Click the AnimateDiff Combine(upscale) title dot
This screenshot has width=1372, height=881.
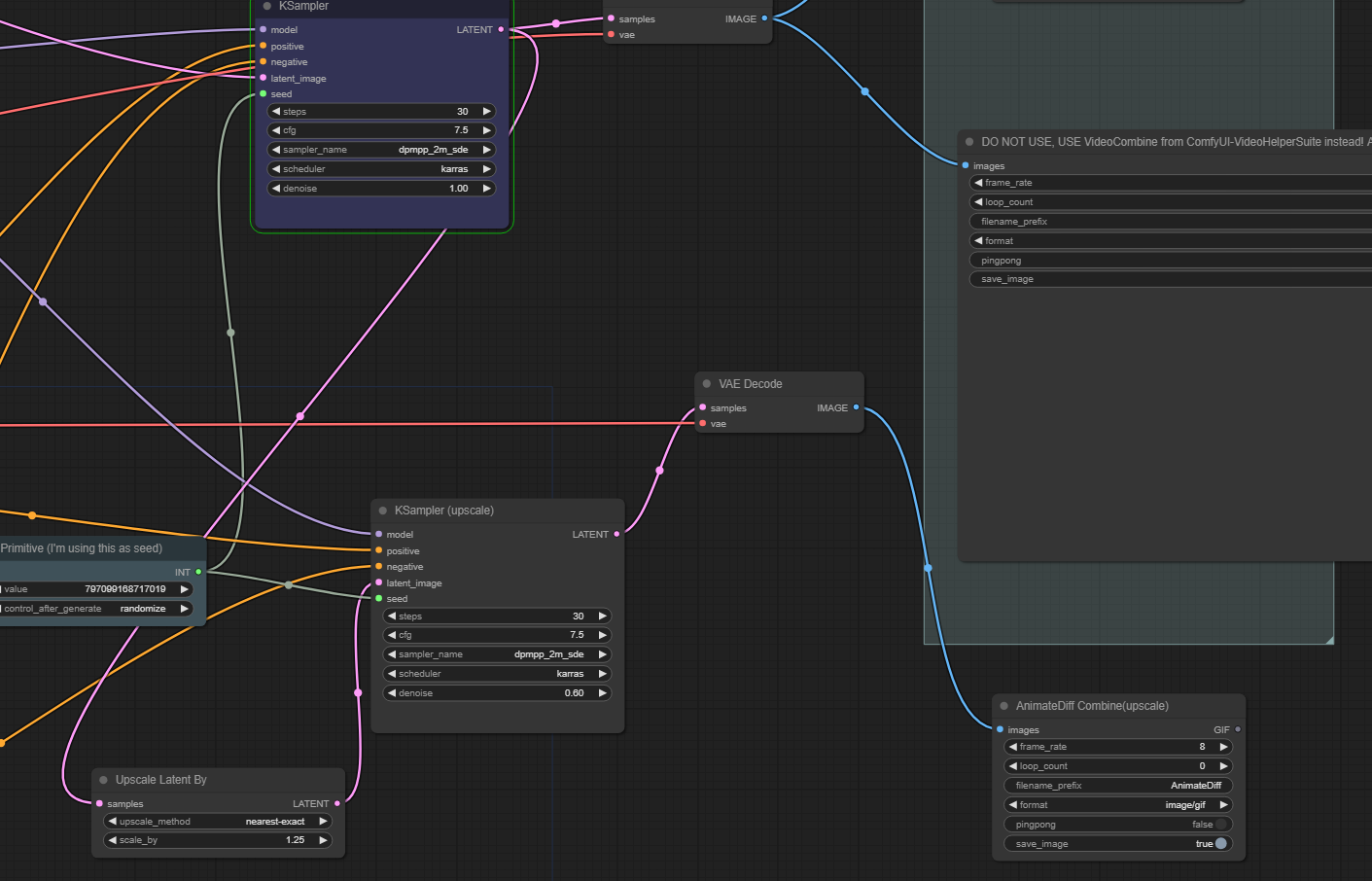(x=1004, y=706)
